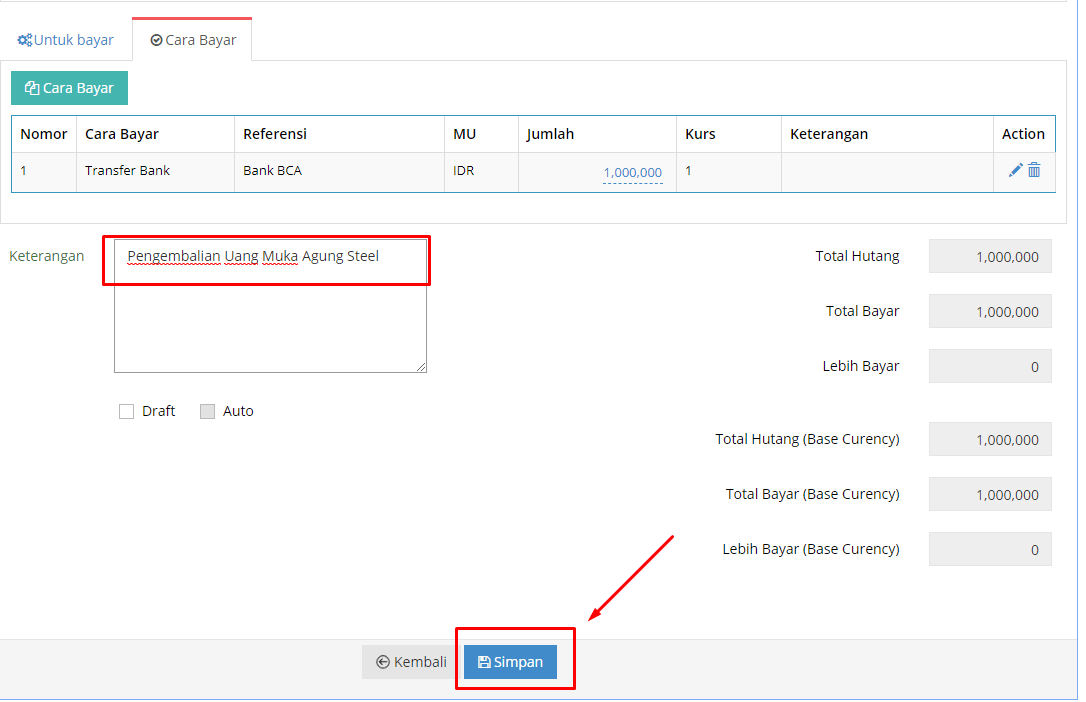Edit the 1,000,000 Jumlah amount link

[x=632, y=173]
